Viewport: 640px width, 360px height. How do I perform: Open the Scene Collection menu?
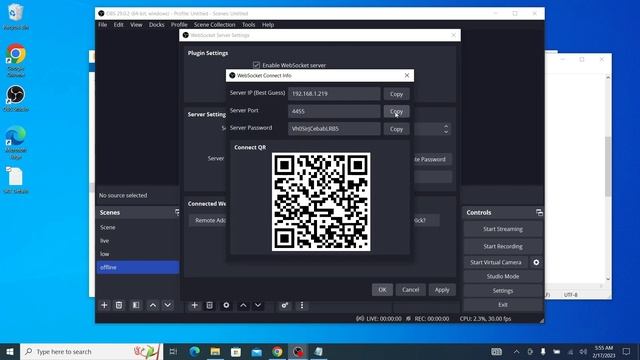214,24
